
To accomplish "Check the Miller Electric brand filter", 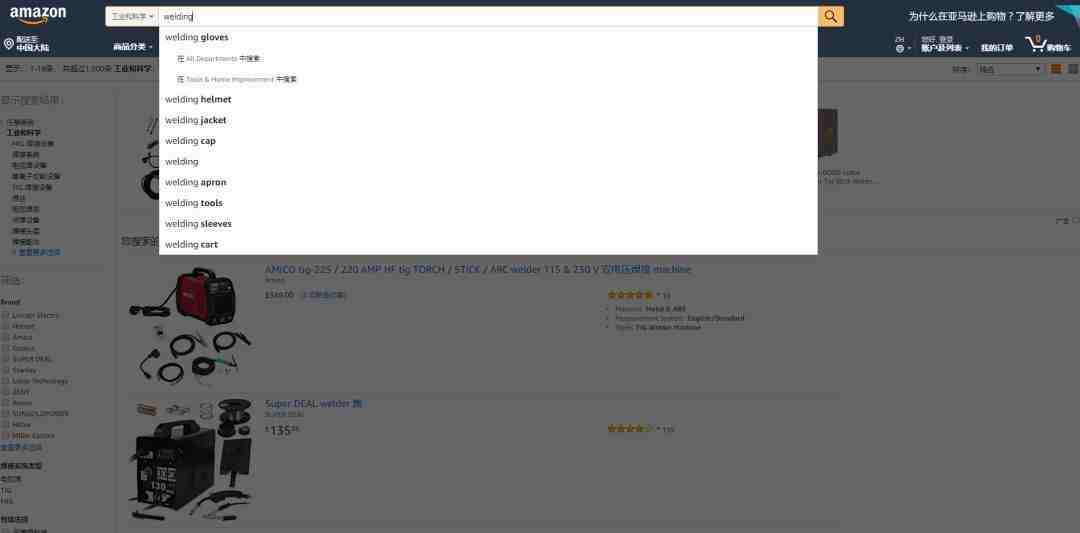I will coord(6,436).
